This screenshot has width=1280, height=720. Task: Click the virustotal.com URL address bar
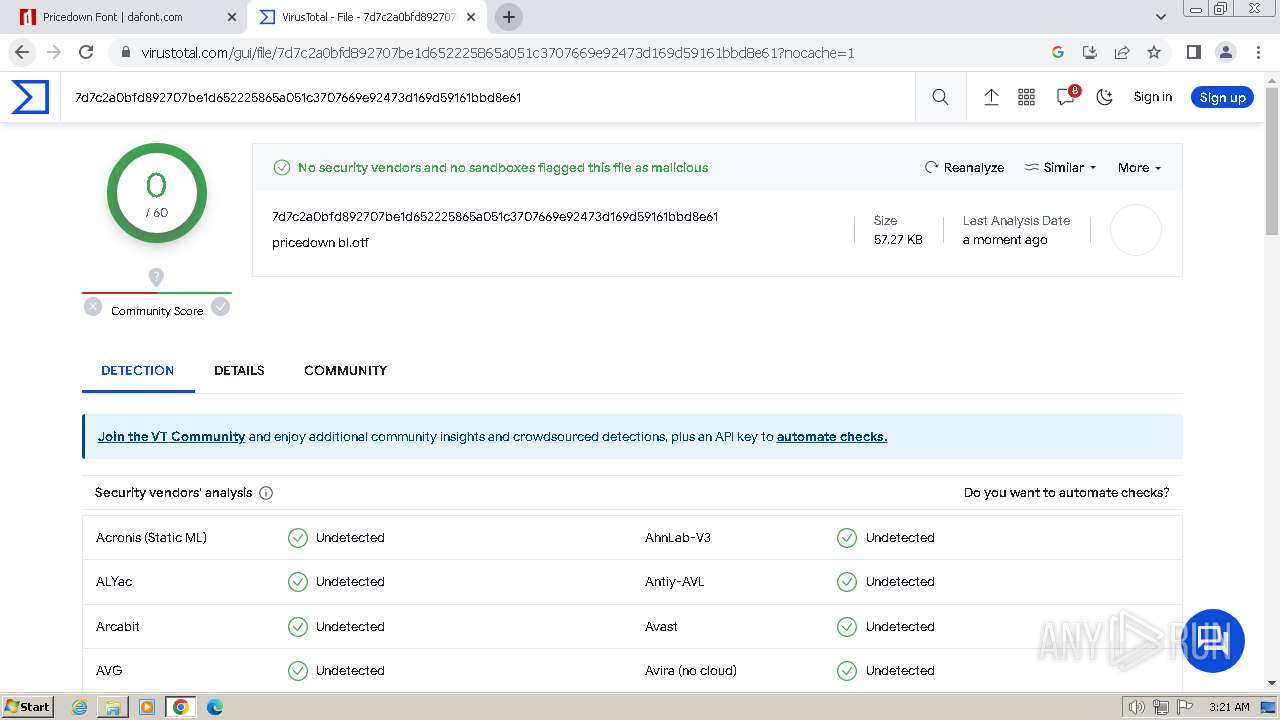(497, 53)
